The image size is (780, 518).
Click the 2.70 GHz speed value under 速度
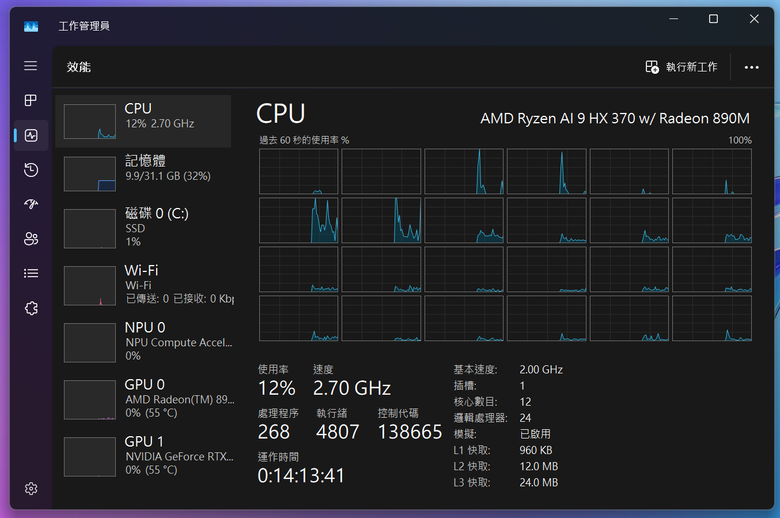click(x=352, y=388)
